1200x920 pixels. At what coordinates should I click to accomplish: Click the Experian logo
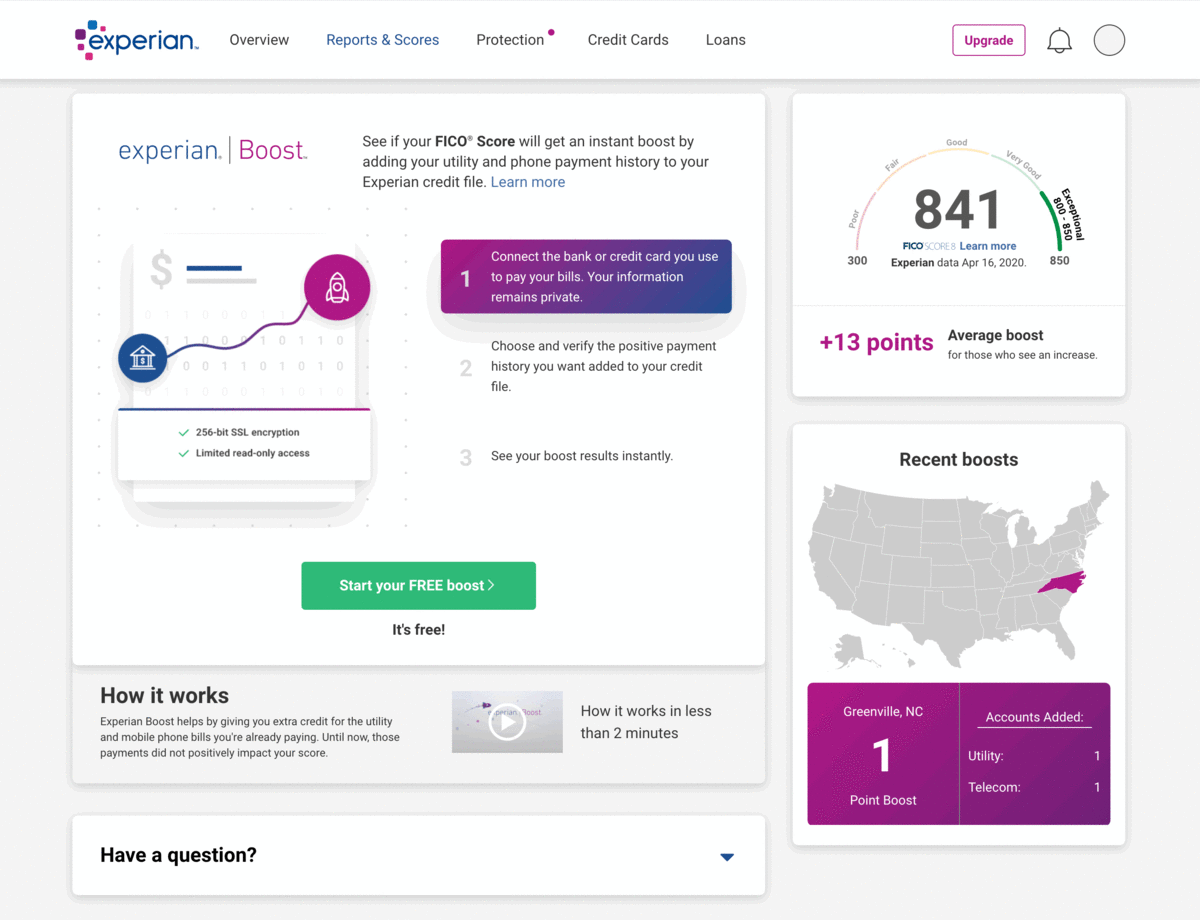(x=137, y=40)
